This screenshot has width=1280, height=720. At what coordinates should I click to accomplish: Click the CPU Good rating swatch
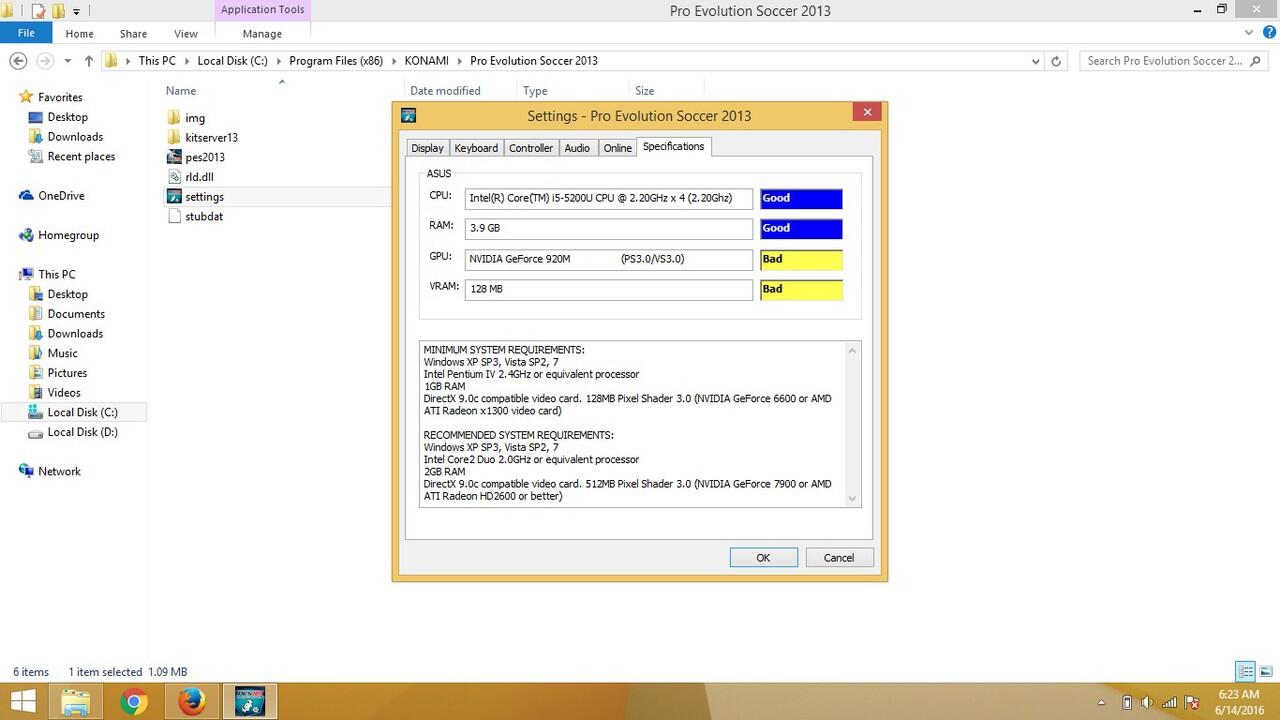(801, 199)
